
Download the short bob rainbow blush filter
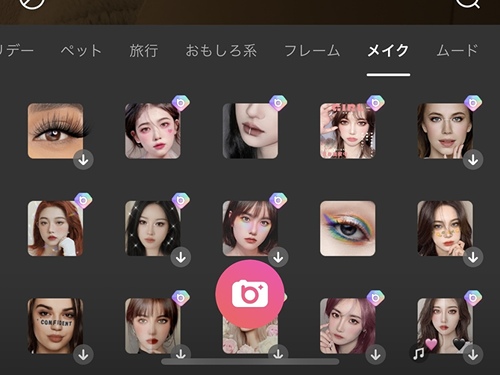click(x=278, y=257)
